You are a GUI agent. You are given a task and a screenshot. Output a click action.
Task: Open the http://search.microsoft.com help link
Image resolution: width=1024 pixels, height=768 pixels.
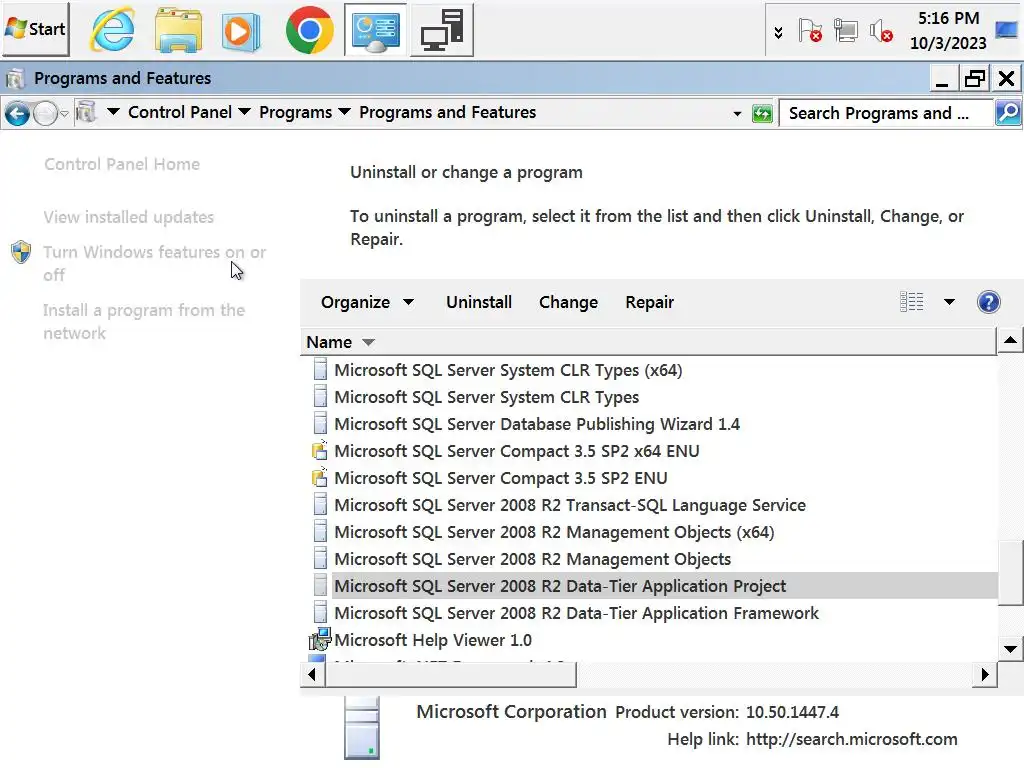(x=852, y=739)
